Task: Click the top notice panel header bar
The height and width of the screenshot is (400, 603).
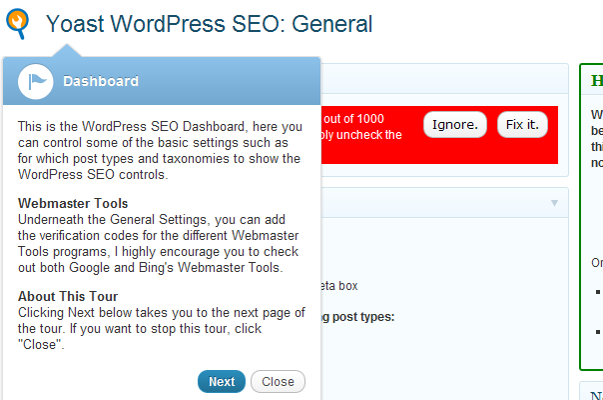Action: [x=440, y=80]
